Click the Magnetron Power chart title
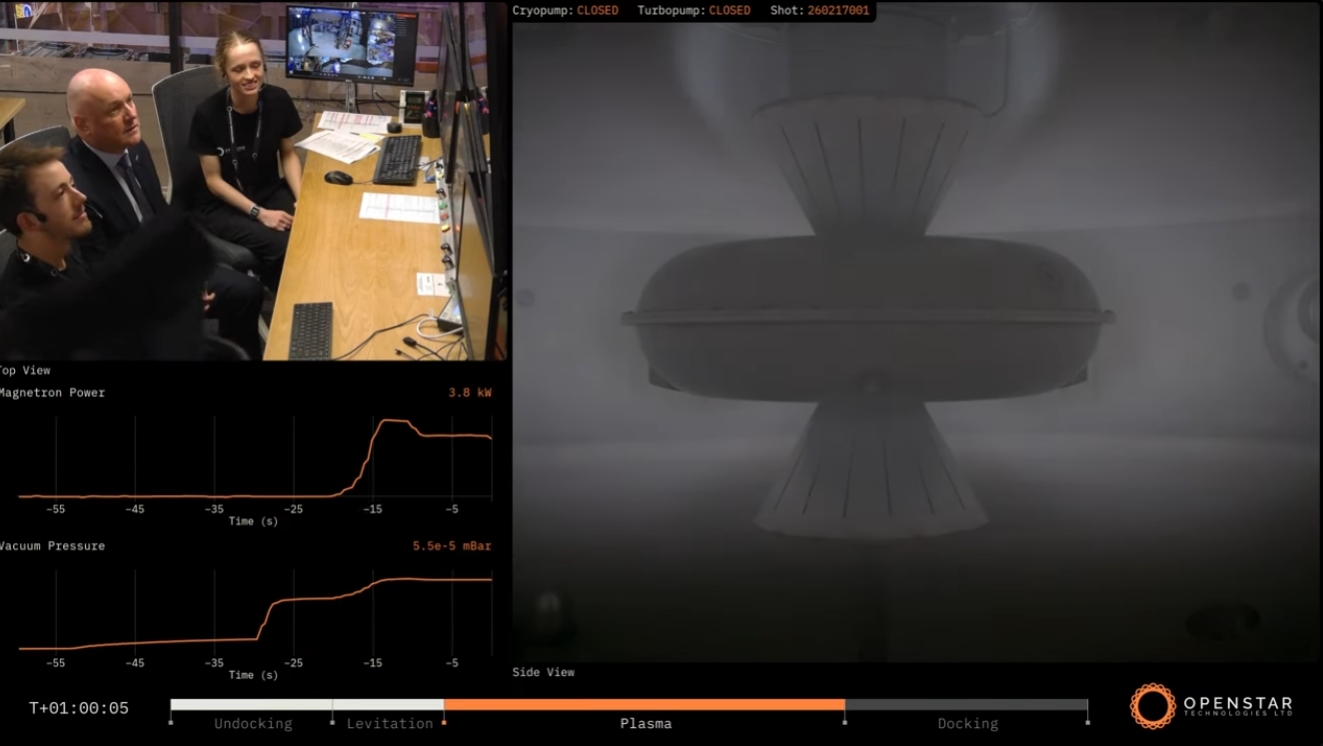 coord(52,393)
